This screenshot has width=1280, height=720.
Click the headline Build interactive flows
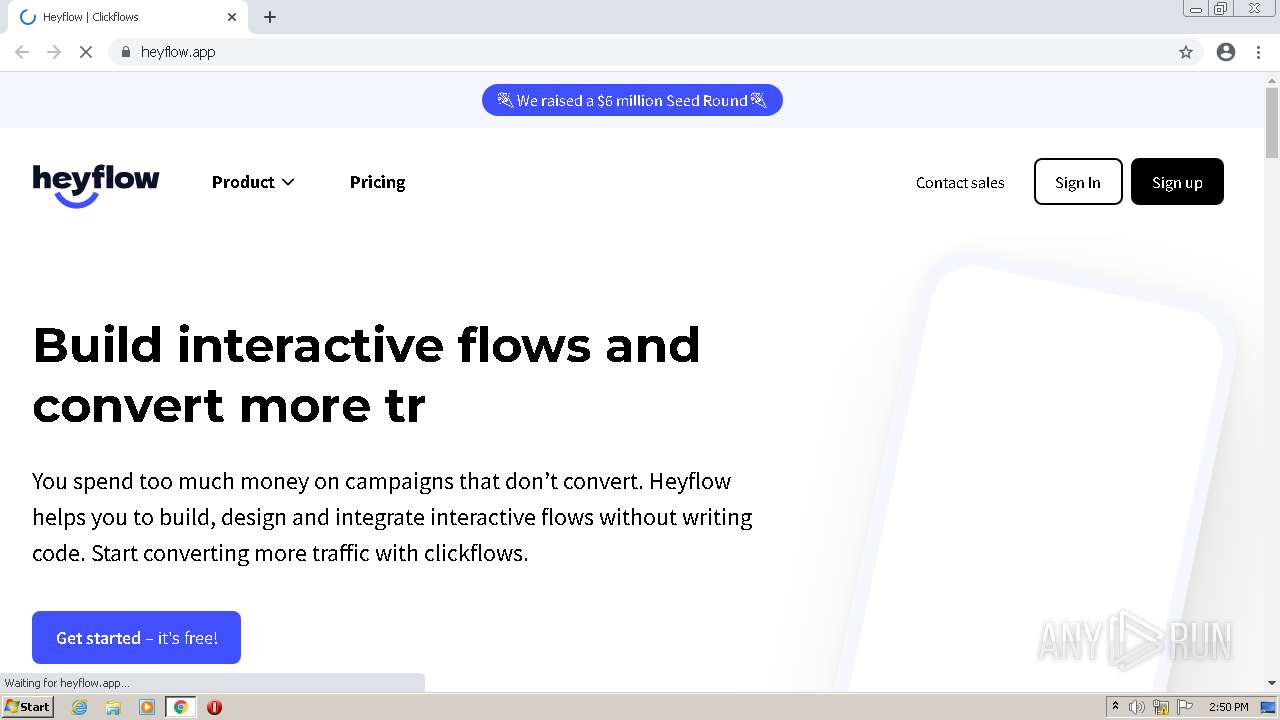(366, 374)
